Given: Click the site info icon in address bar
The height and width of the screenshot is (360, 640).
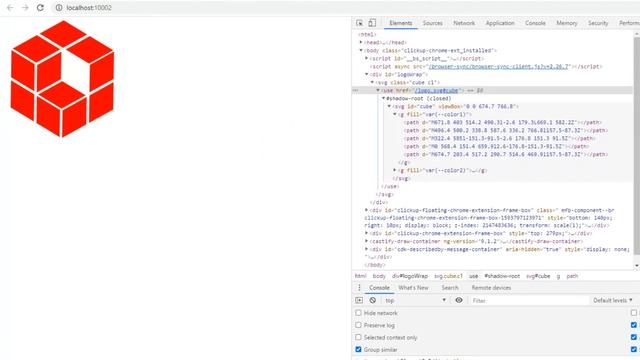Looking at the screenshot, I should point(59,8).
